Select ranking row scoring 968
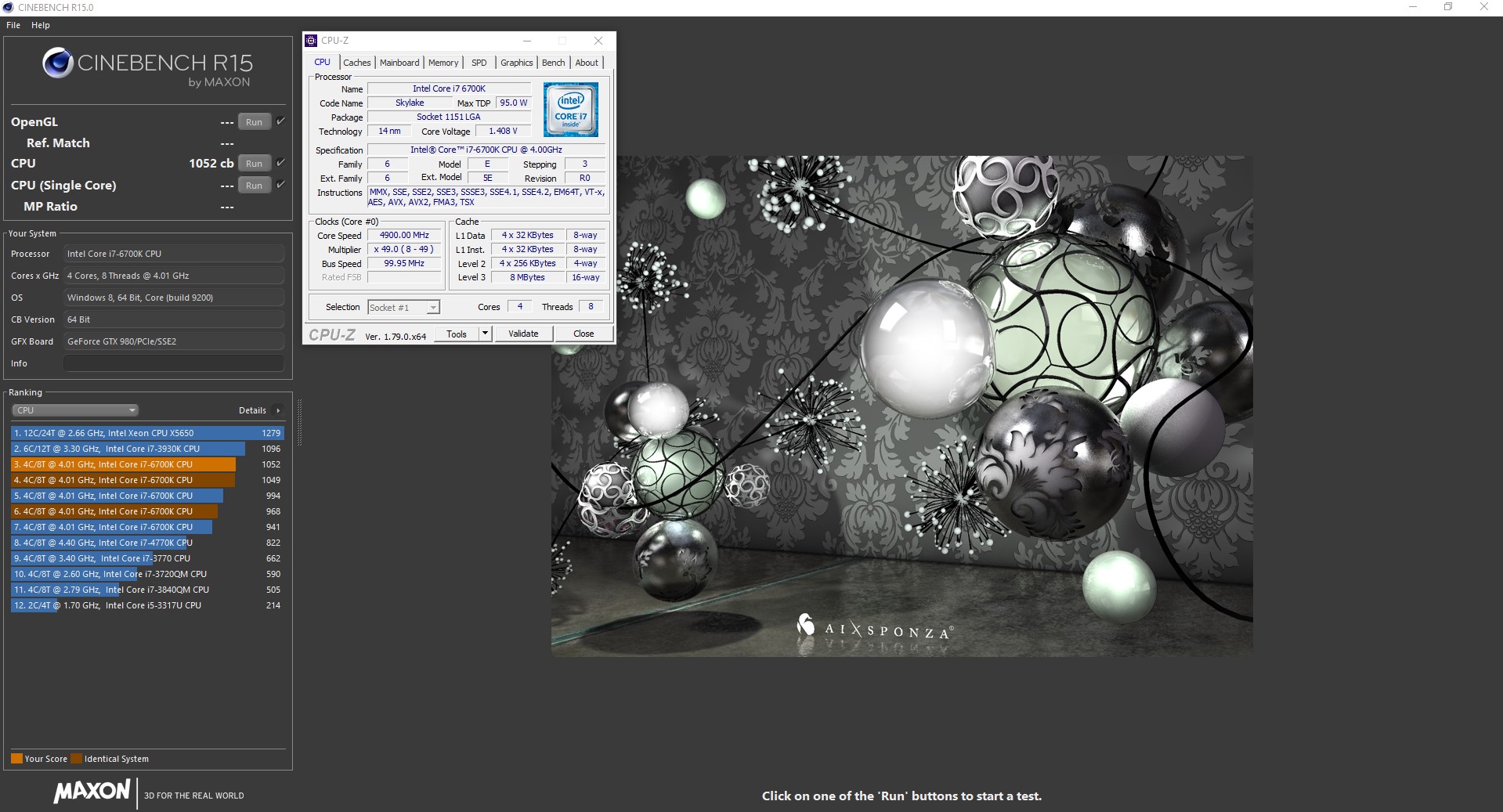 147,511
